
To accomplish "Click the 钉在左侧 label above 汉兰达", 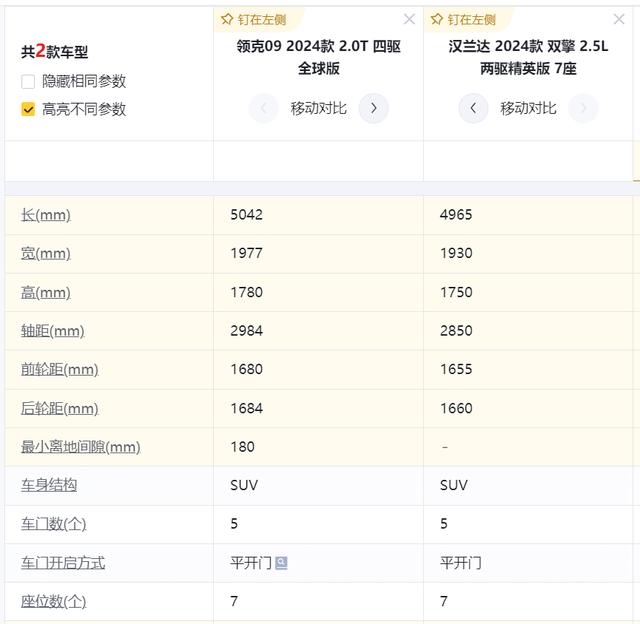I will click(471, 20).
